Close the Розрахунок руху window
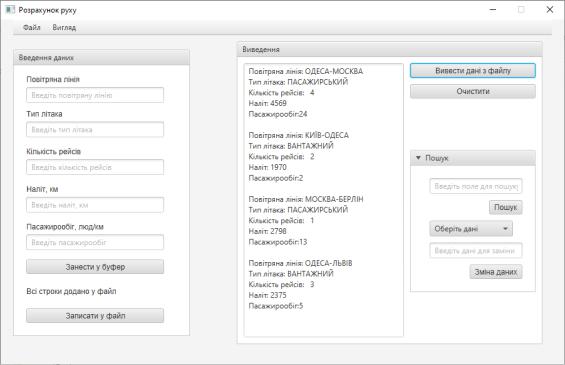This screenshot has height=365, width=565. [x=550, y=10]
